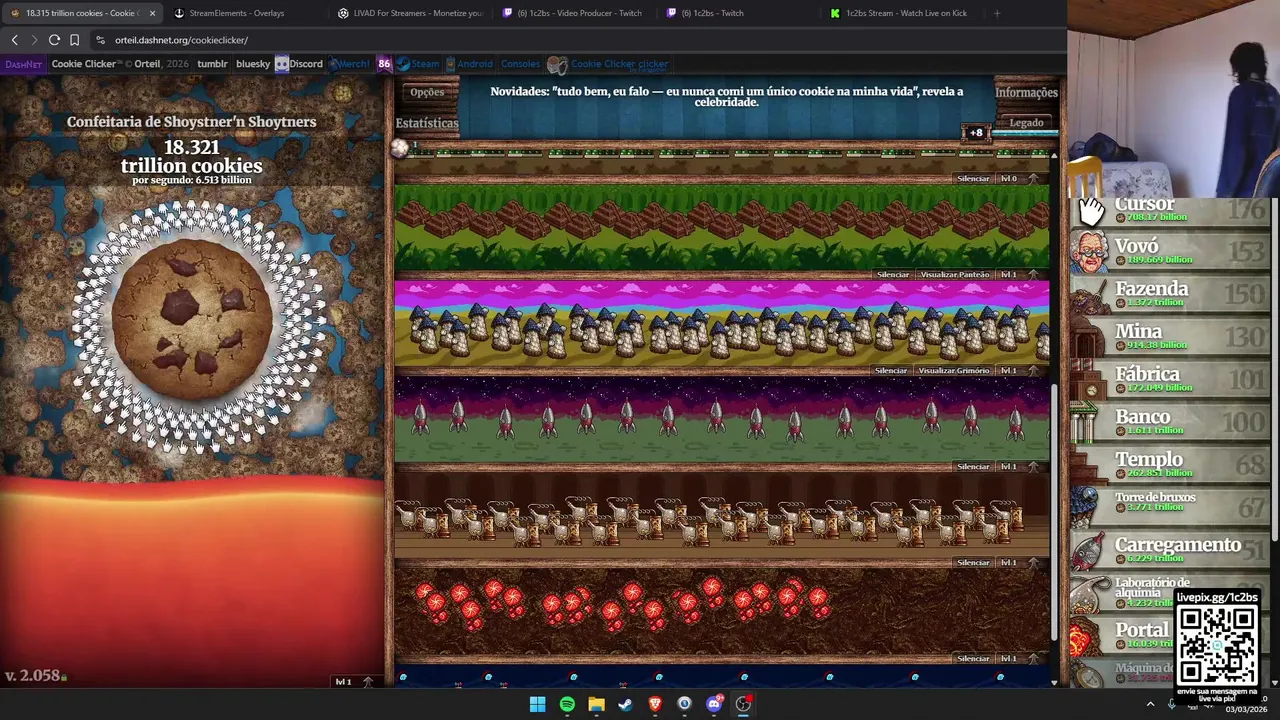1280x720 pixels.
Task: Mute the alchemy lab flasks row
Action: (973, 563)
